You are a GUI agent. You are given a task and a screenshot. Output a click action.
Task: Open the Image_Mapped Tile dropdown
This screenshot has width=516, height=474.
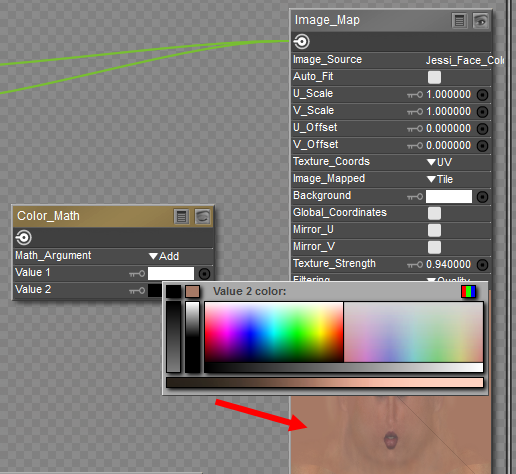click(440, 179)
